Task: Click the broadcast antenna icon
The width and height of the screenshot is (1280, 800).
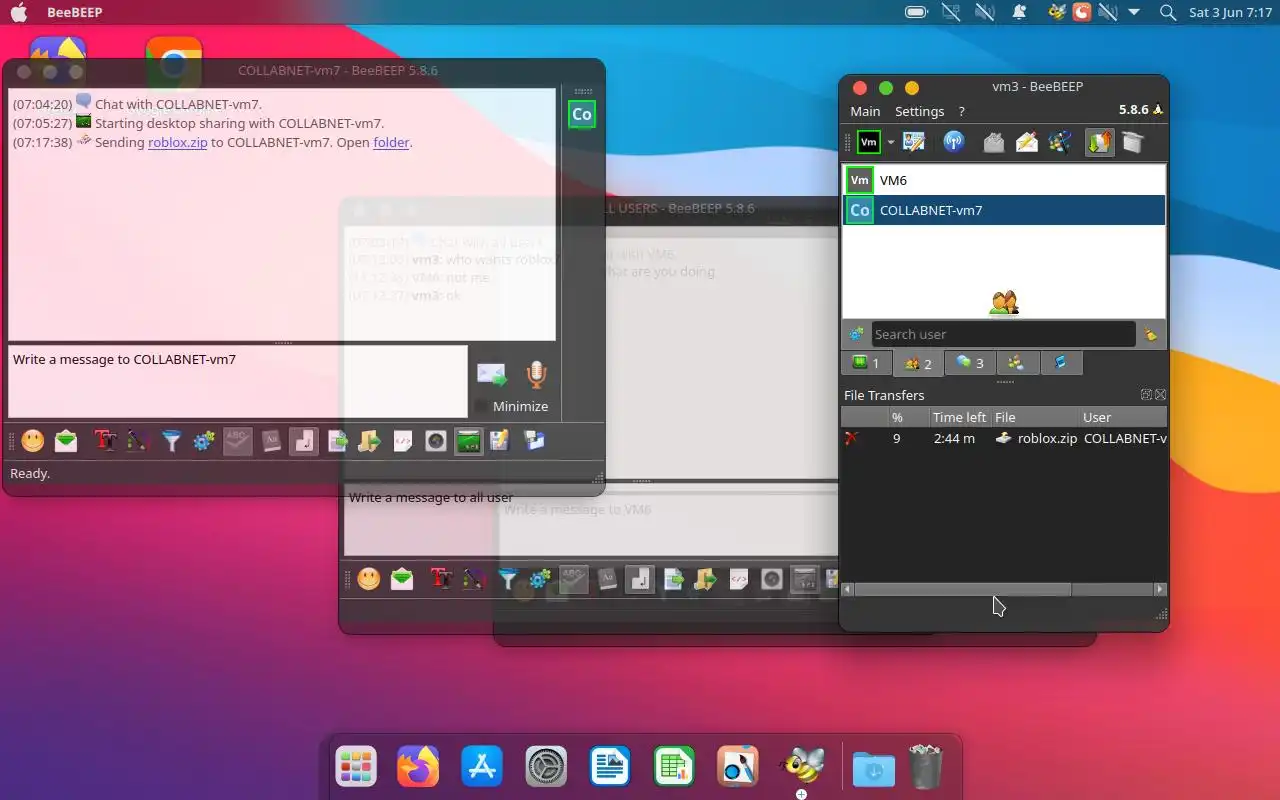Action: tap(954, 142)
